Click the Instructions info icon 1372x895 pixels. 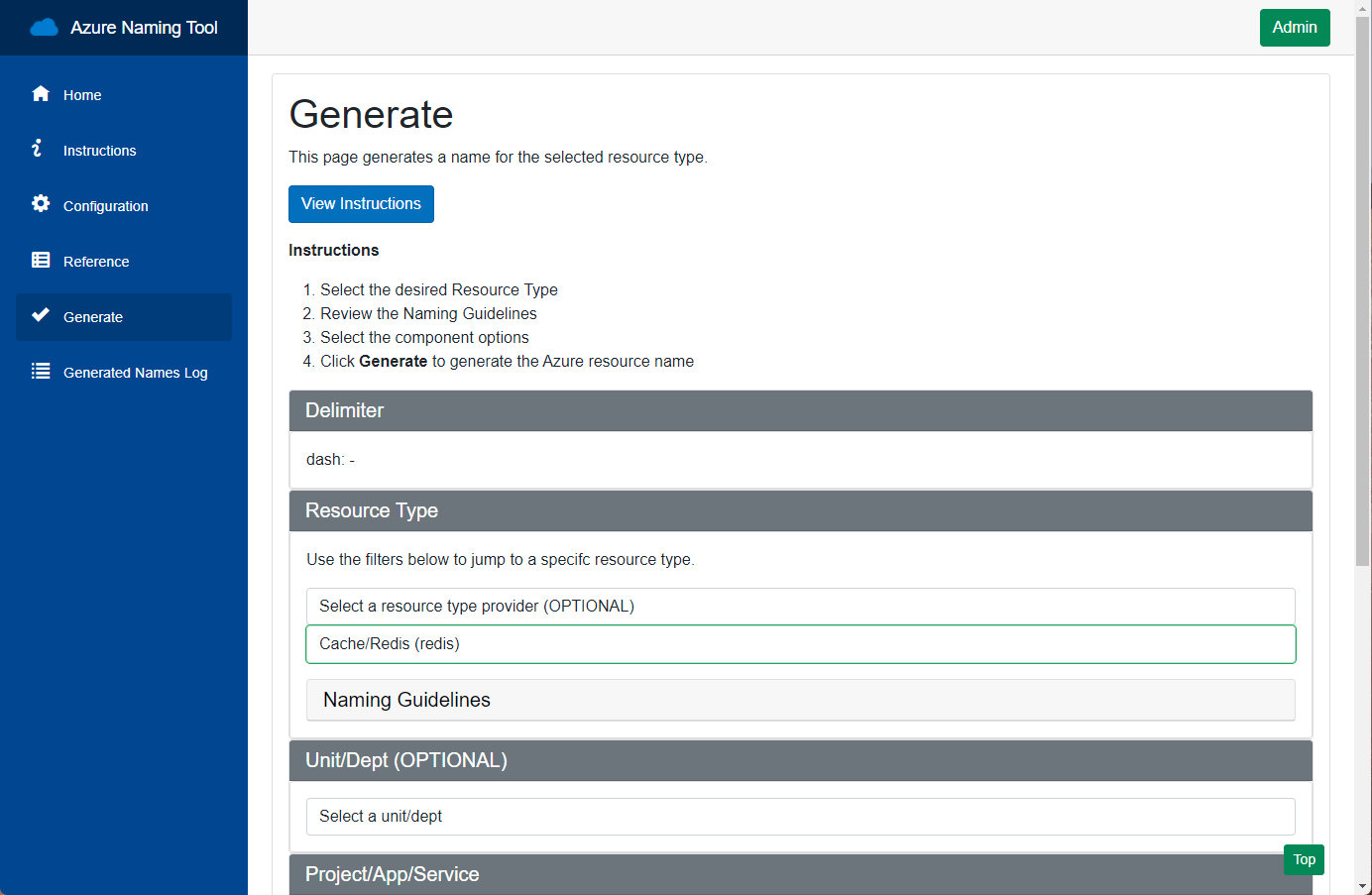[40, 150]
